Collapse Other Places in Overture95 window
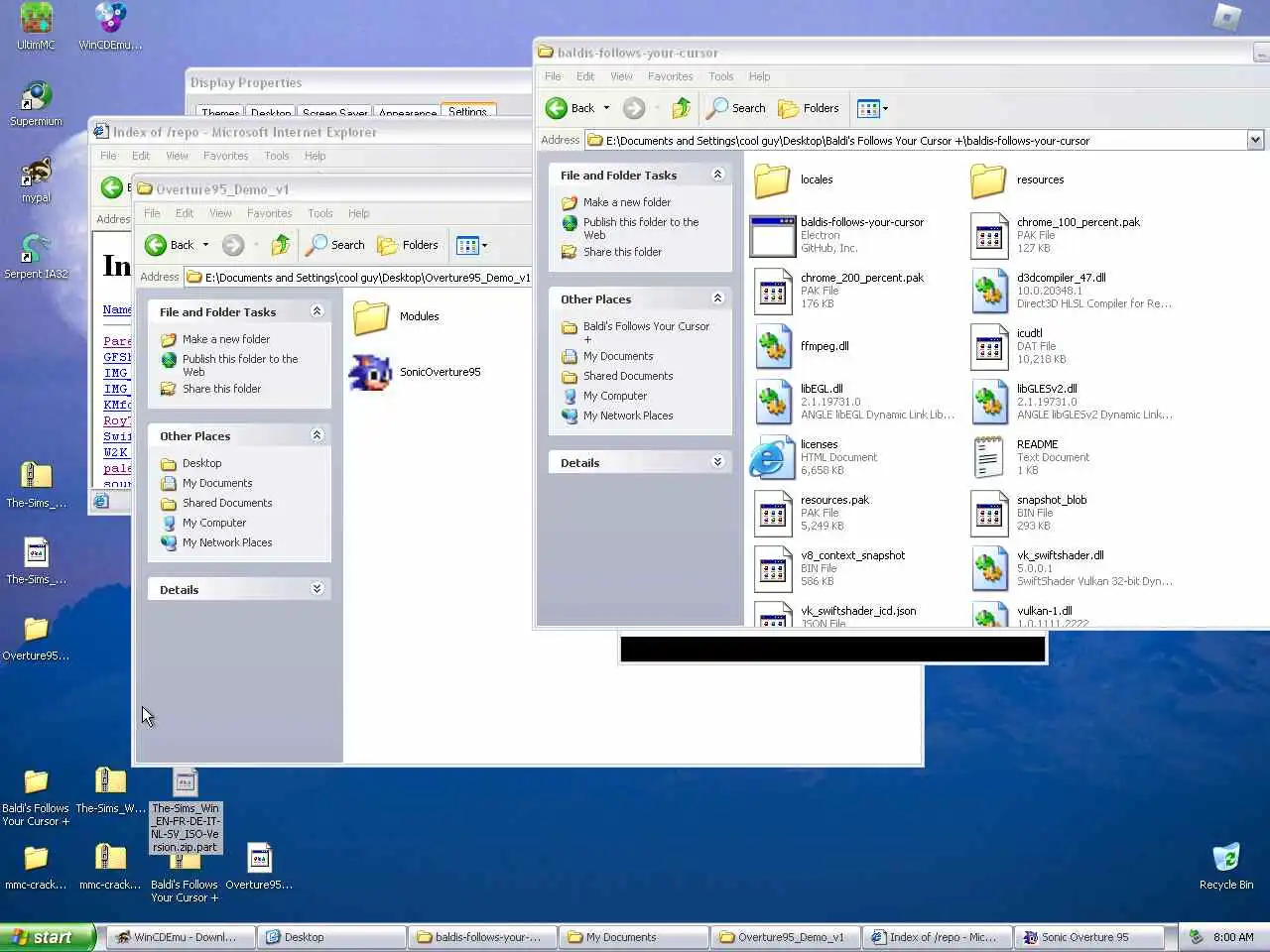This screenshot has width=1270, height=952. (317, 435)
